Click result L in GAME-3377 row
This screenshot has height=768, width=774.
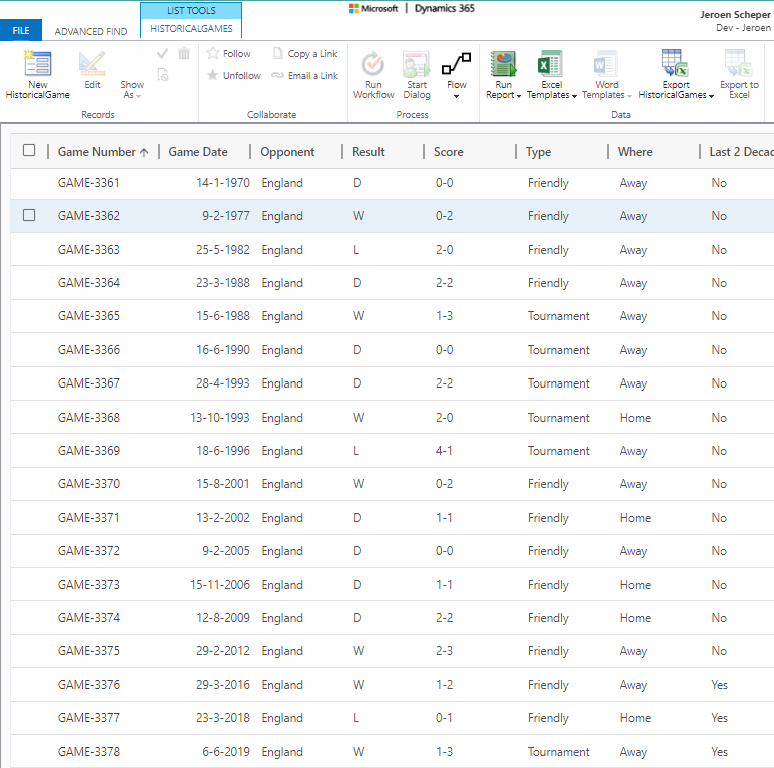coord(355,718)
